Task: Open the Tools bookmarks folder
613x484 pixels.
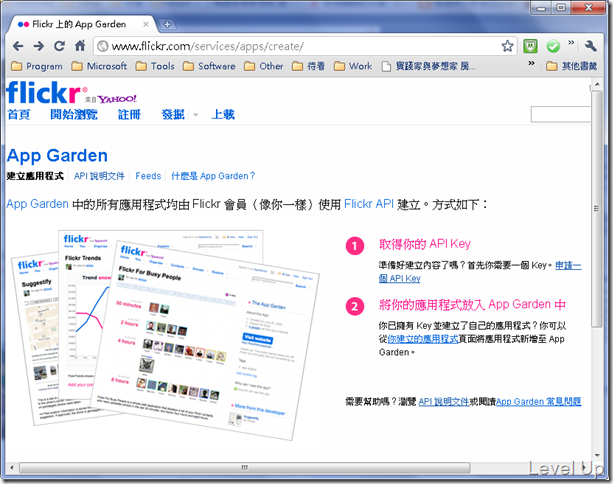Action: coord(155,66)
